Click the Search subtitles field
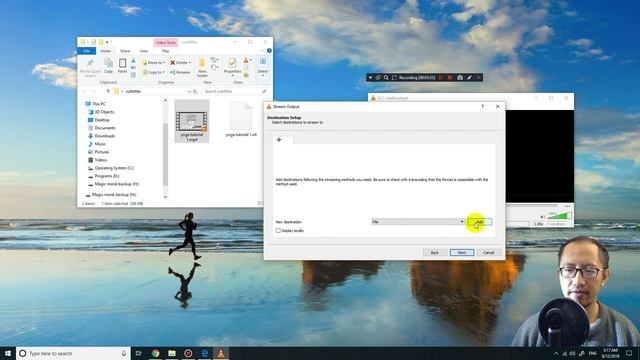 pos(235,91)
